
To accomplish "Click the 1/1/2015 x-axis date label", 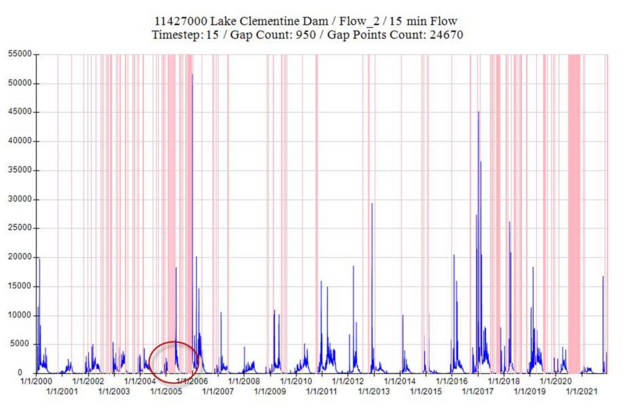I will point(426,391).
